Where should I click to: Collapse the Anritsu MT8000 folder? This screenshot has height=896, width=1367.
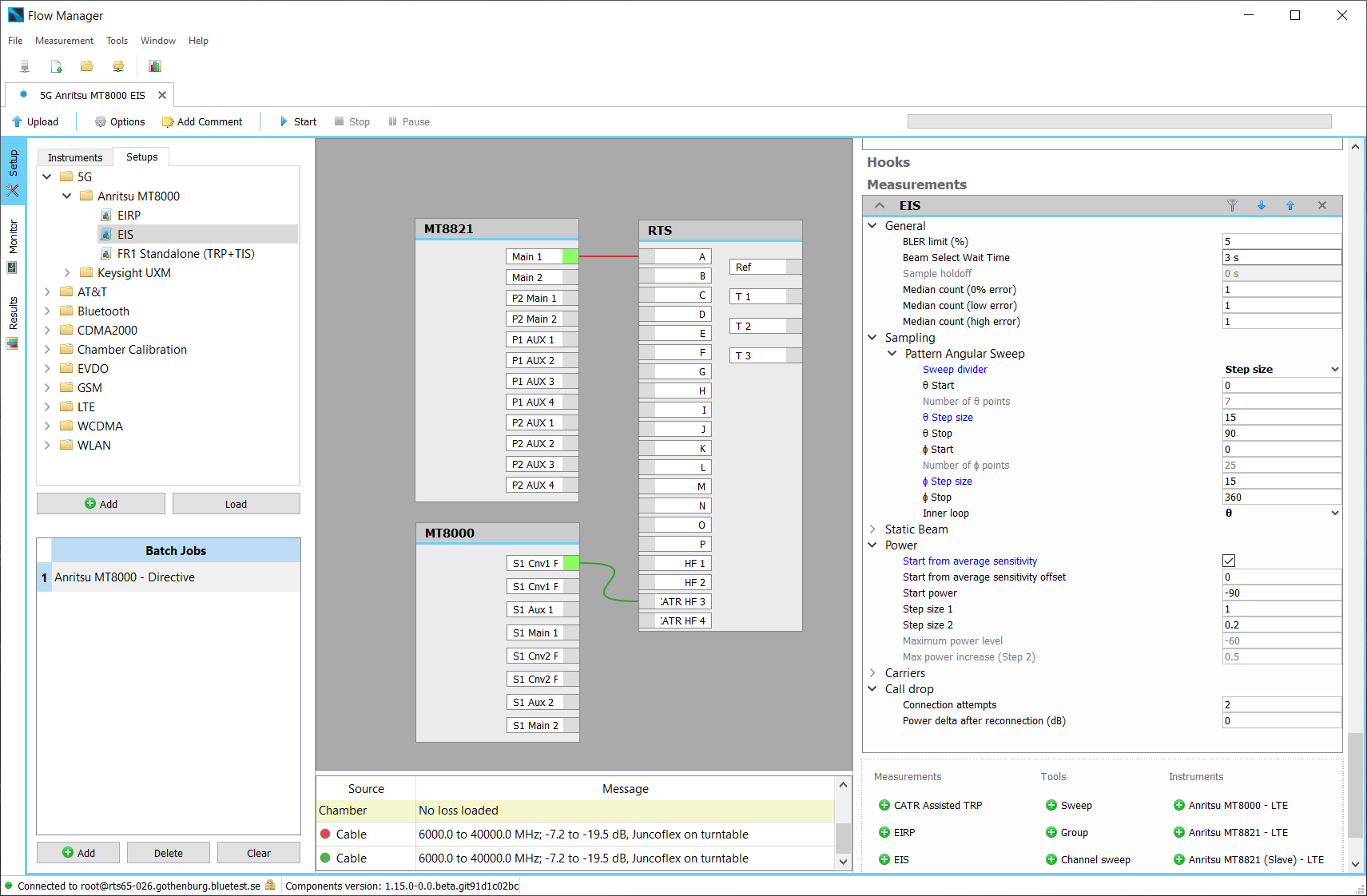(x=67, y=196)
